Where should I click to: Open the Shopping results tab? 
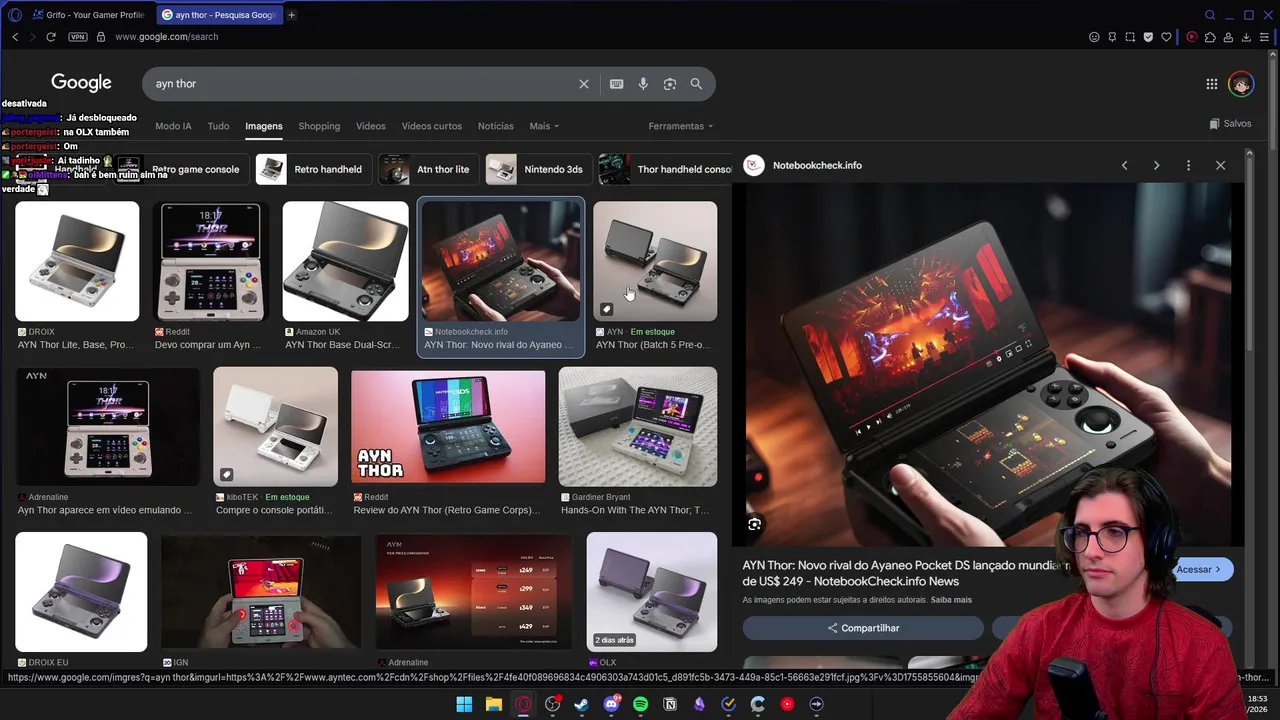[x=319, y=126]
